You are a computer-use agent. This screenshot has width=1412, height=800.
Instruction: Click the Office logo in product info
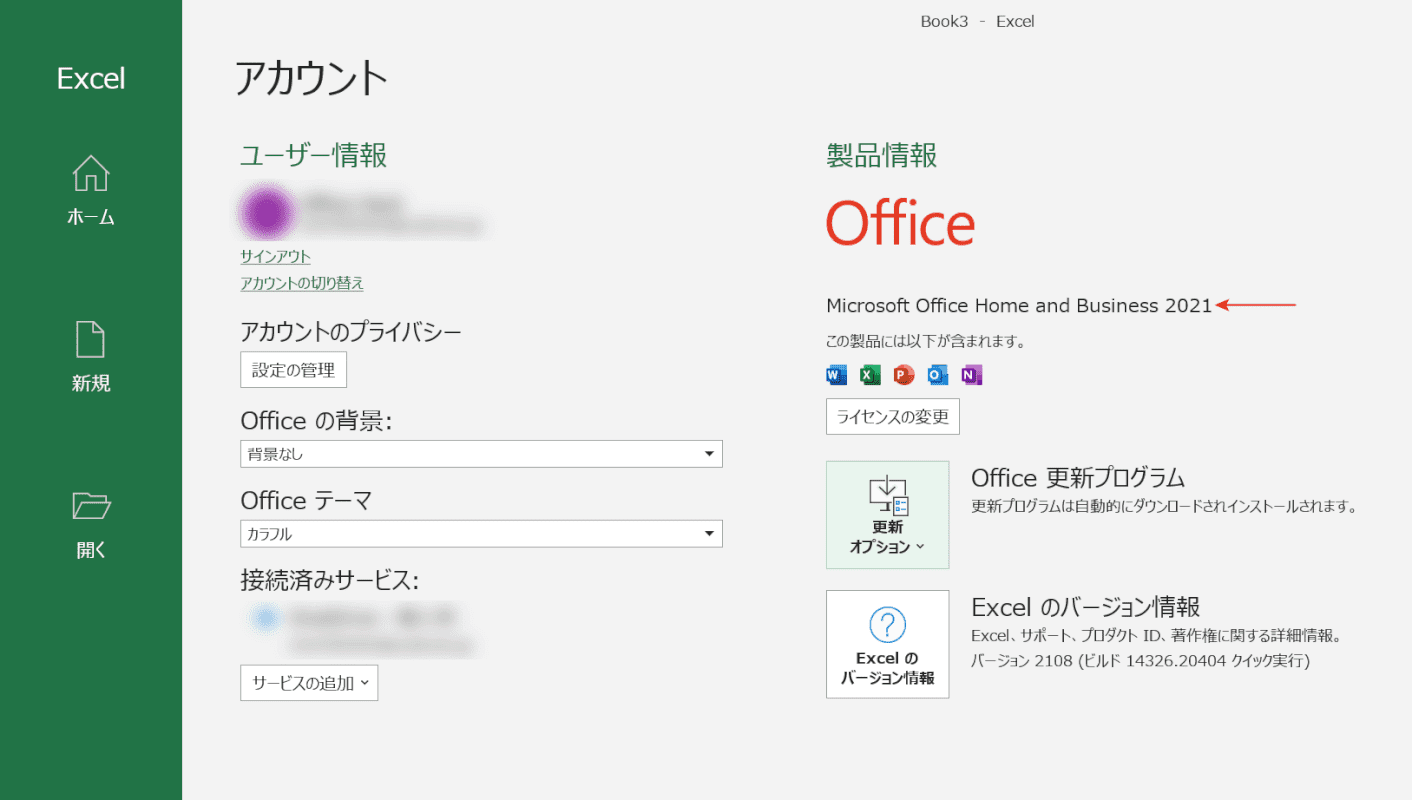(x=900, y=224)
